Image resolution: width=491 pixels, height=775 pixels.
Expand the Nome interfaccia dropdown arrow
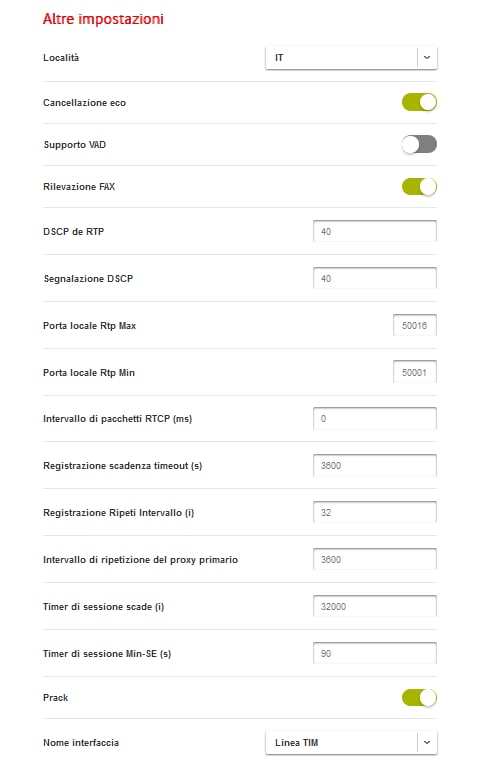pyautogui.click(x=427, y=742)
